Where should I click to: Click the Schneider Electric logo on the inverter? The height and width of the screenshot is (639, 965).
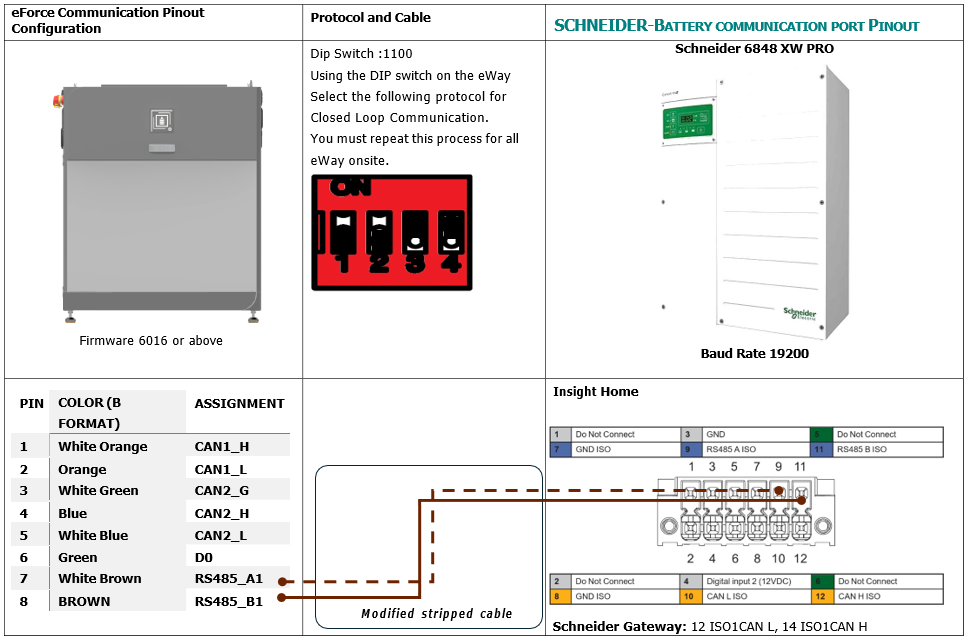[x=799, y=313]
